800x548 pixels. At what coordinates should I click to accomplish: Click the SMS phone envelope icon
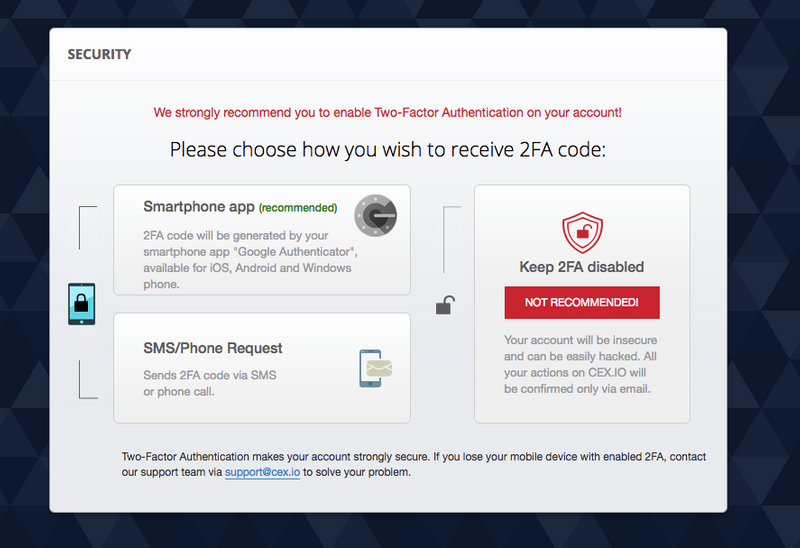[376, 368]
